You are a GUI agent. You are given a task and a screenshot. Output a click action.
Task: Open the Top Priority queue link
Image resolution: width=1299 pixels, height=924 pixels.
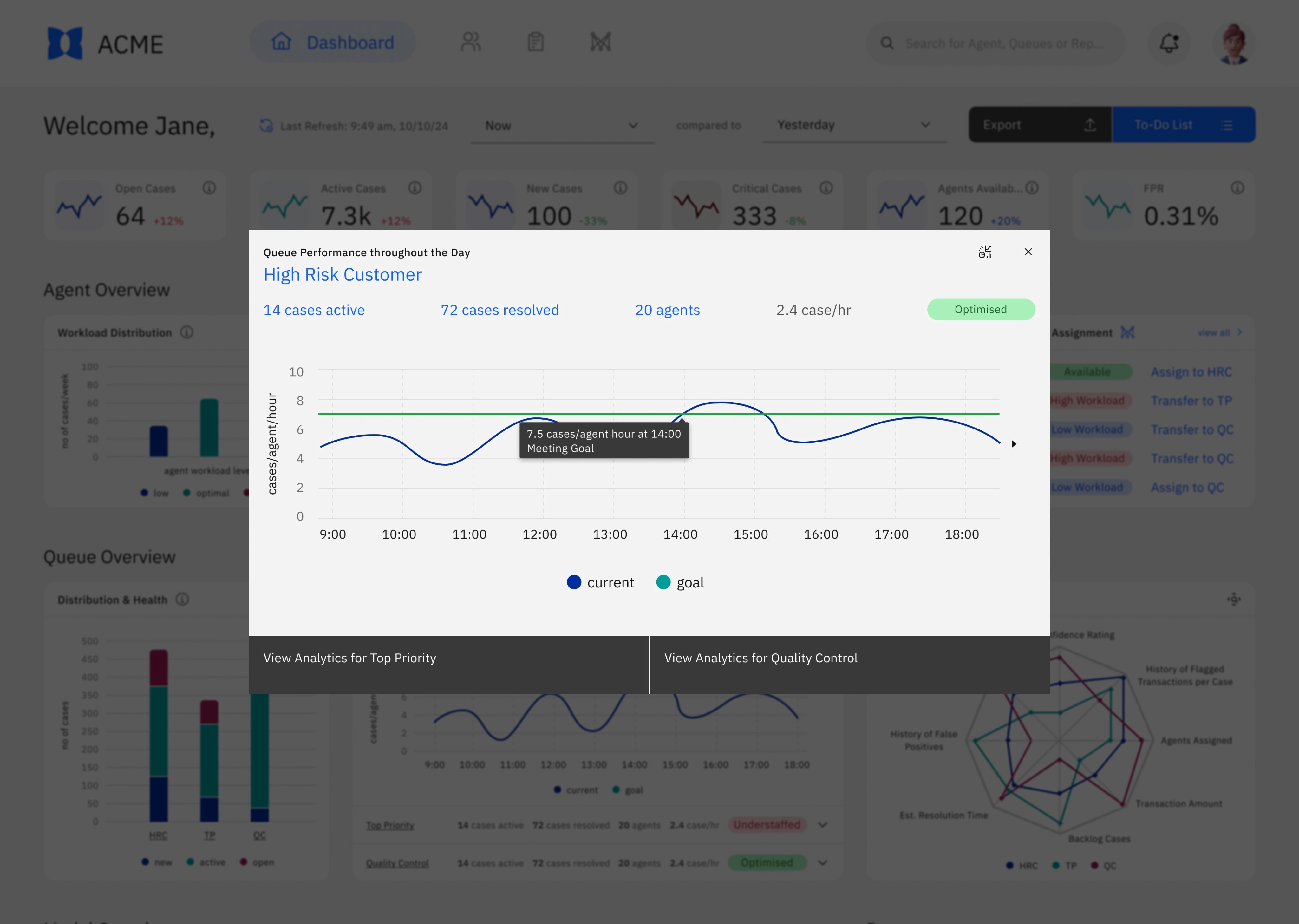coord(390,826)
